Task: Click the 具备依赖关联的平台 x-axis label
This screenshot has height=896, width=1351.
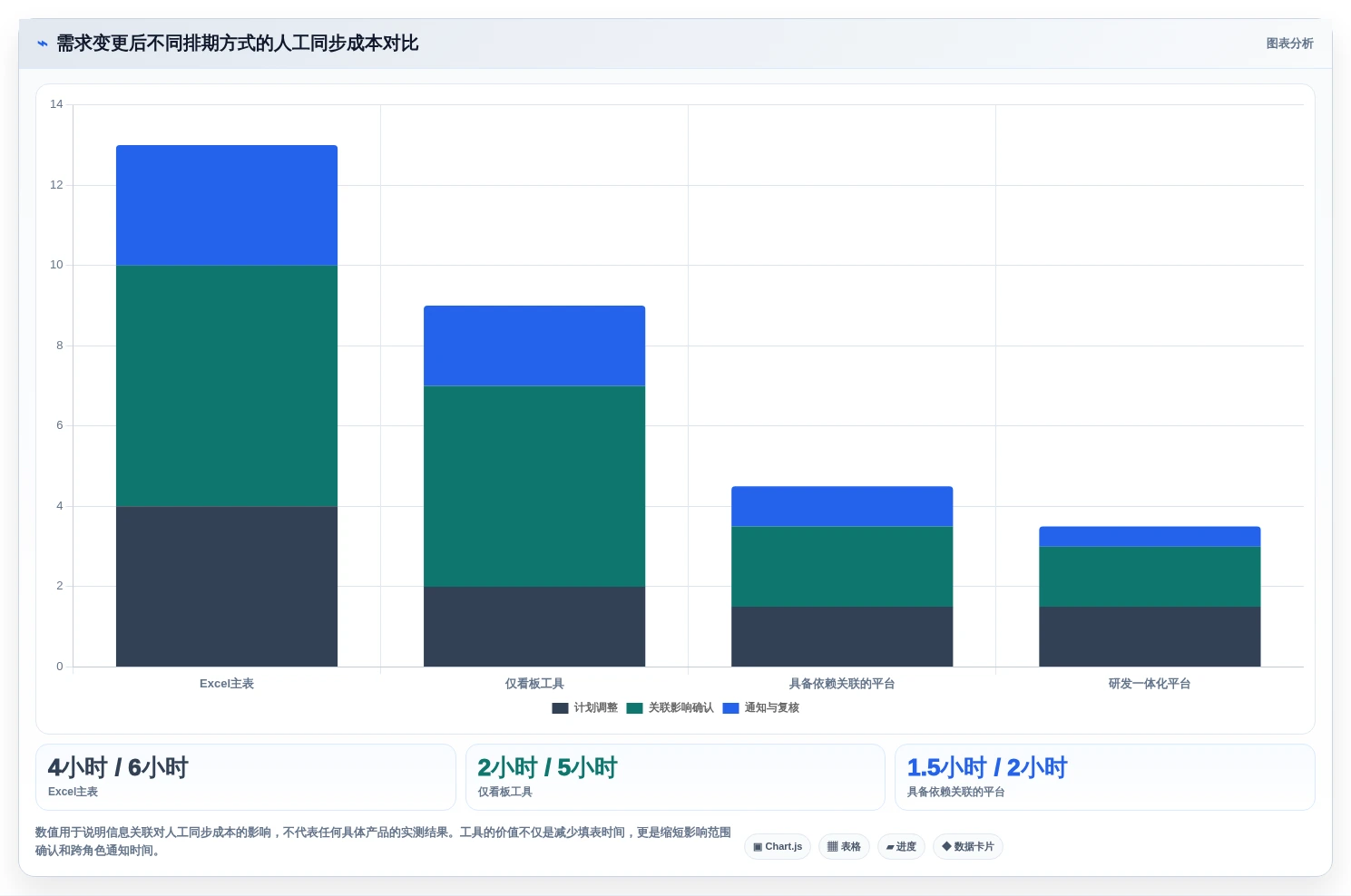Action: pyautogui.click(x=842, y=684)
